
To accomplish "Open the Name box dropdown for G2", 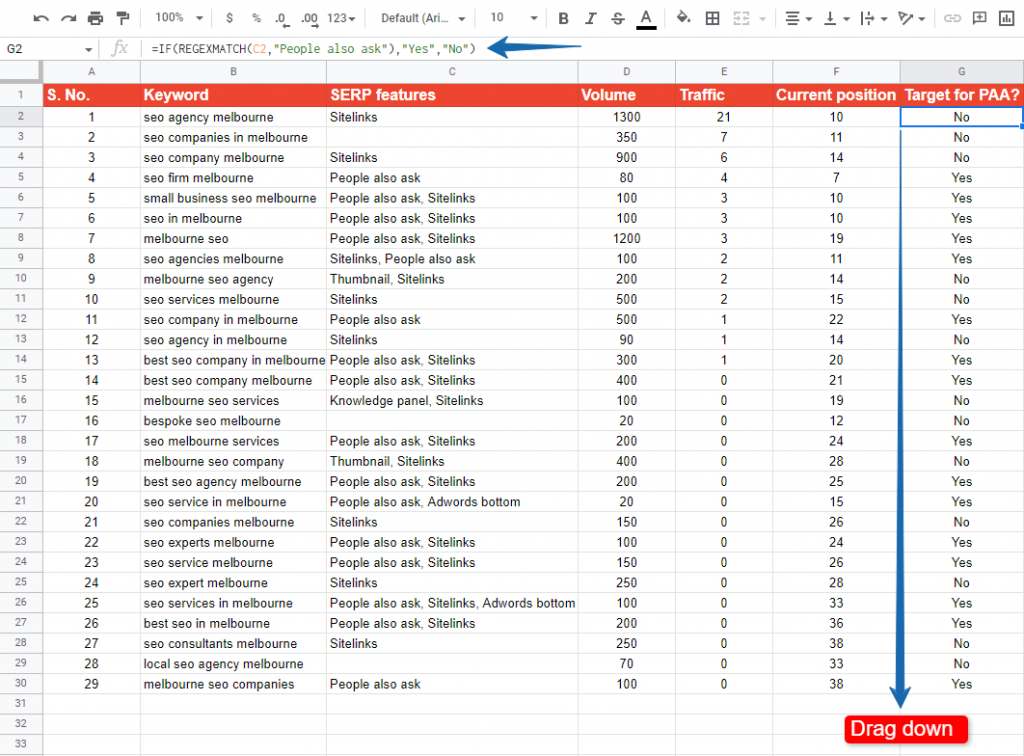I will 88,49.
